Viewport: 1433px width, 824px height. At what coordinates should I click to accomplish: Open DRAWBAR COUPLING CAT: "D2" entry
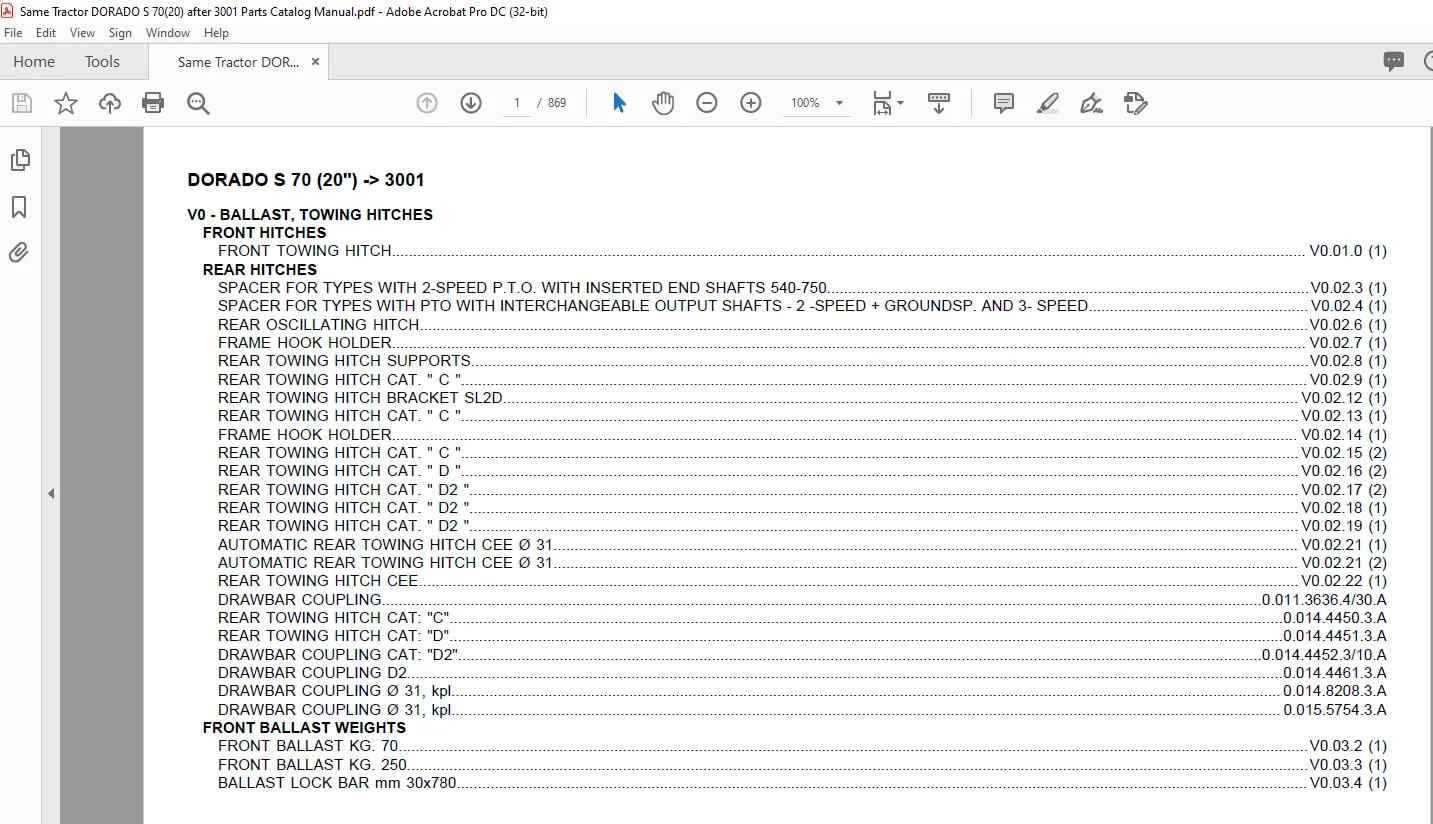pyautogui.click(x=338, y=654)
